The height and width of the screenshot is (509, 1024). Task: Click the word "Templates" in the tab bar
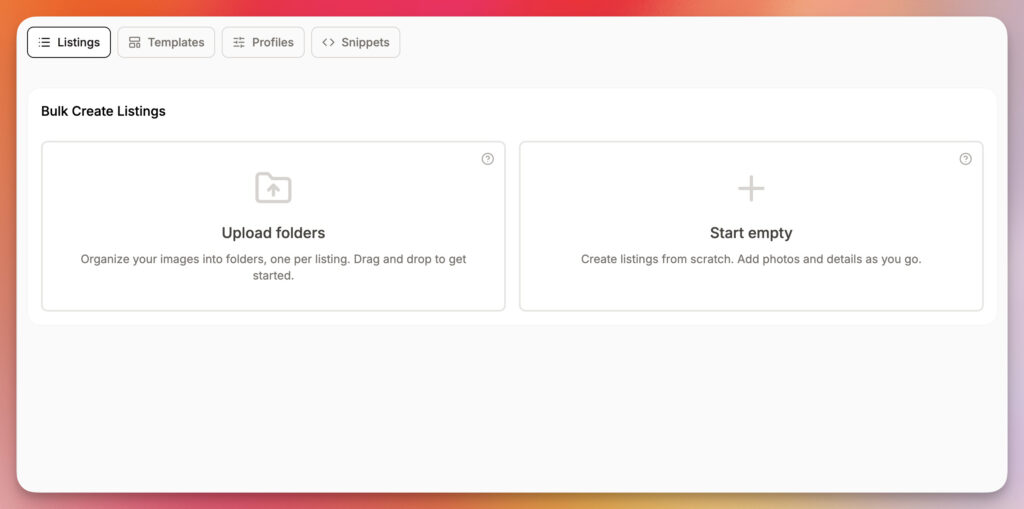point(176,43)
